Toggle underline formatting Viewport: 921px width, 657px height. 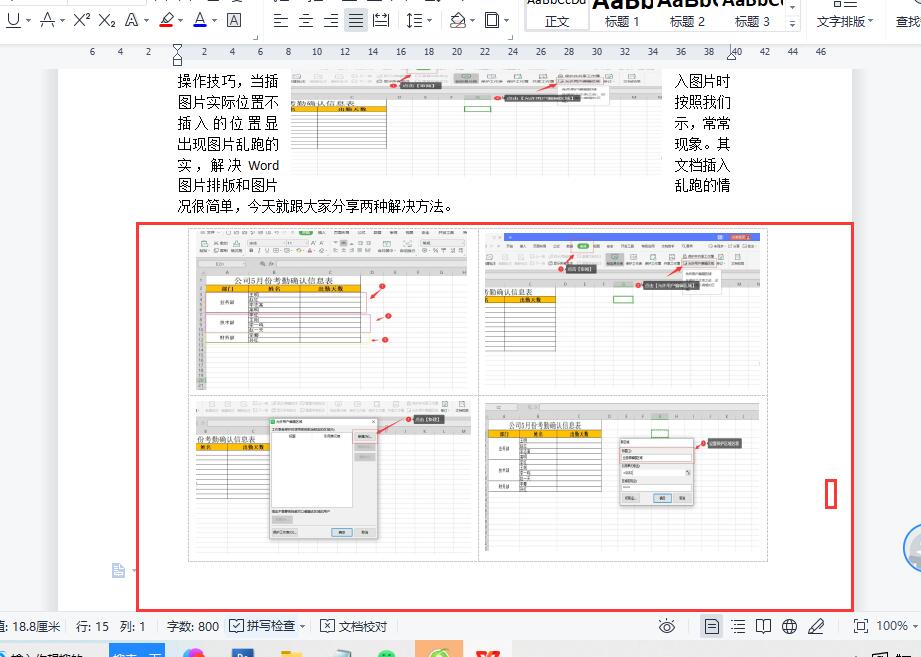(x=13, y=20)
